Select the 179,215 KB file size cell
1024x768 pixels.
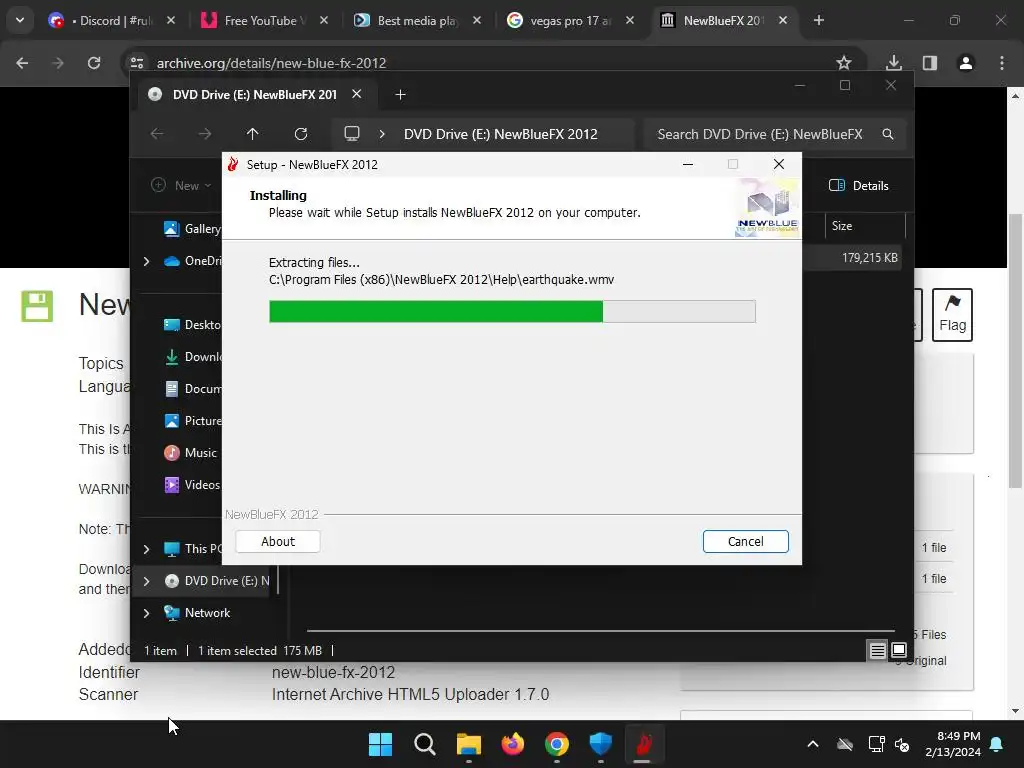869,258
